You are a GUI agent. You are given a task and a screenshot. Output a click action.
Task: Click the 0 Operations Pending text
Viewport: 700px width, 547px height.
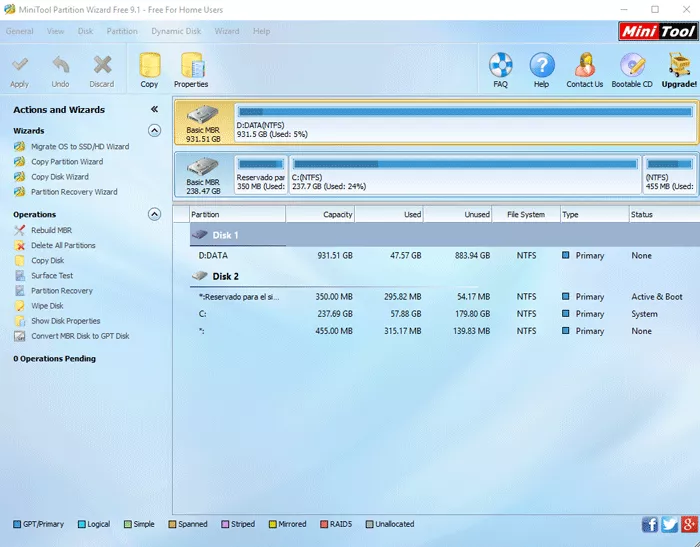54,359
